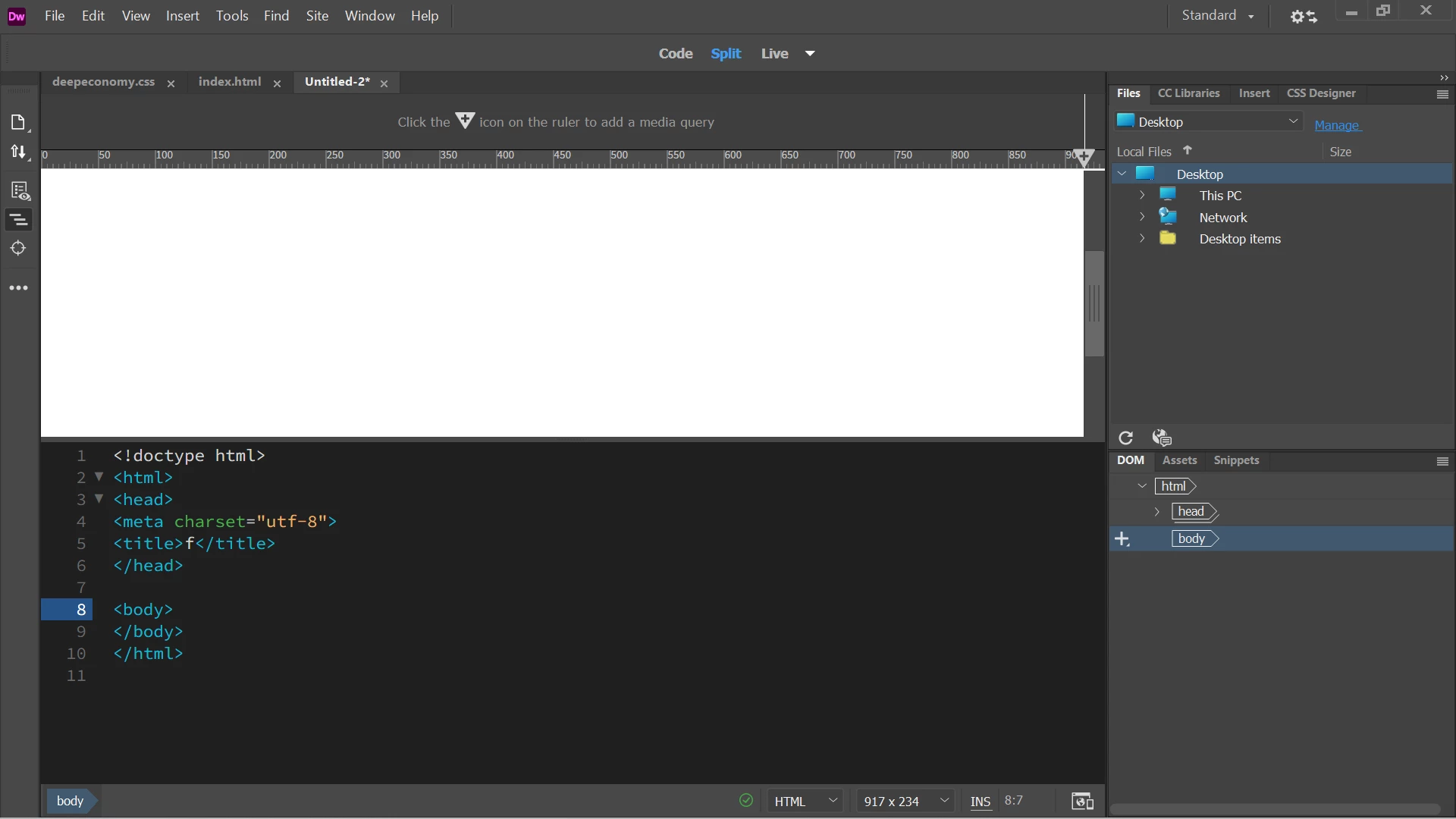Click the Sync Settings gear icon
Image resolution: width=1456 pixels, height=819 pixels.
click(x=1303, y=16)
